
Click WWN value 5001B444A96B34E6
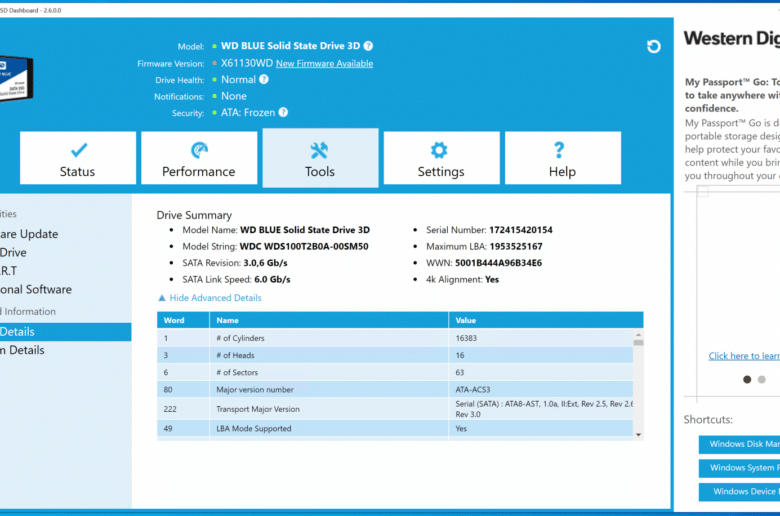click(x=498, y=263)
